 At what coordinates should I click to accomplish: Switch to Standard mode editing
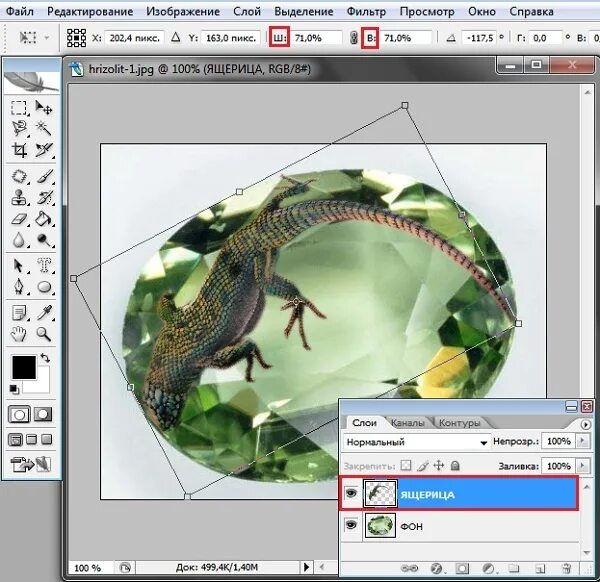[19, 414]
